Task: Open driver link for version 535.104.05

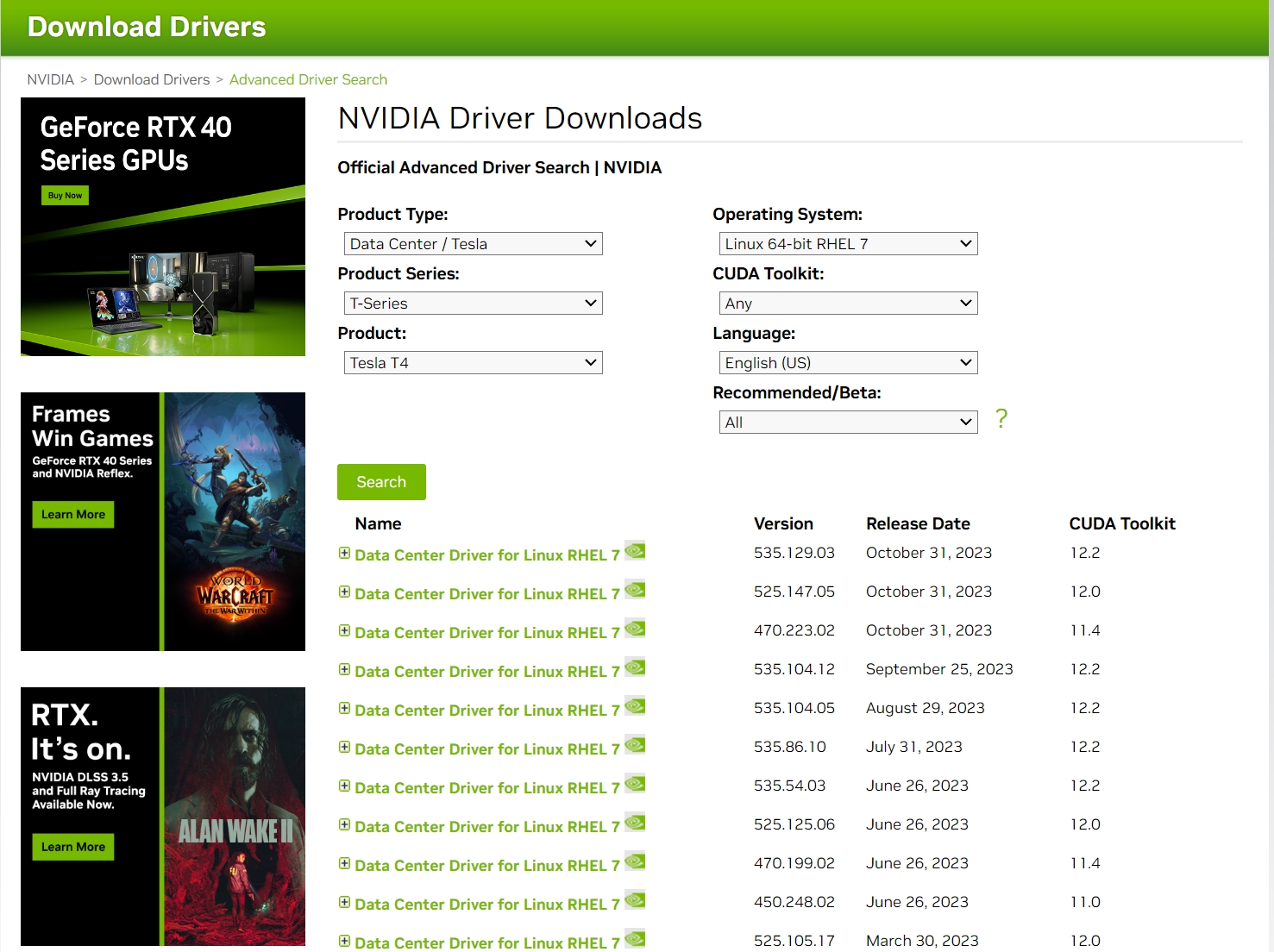Action: 486,711
